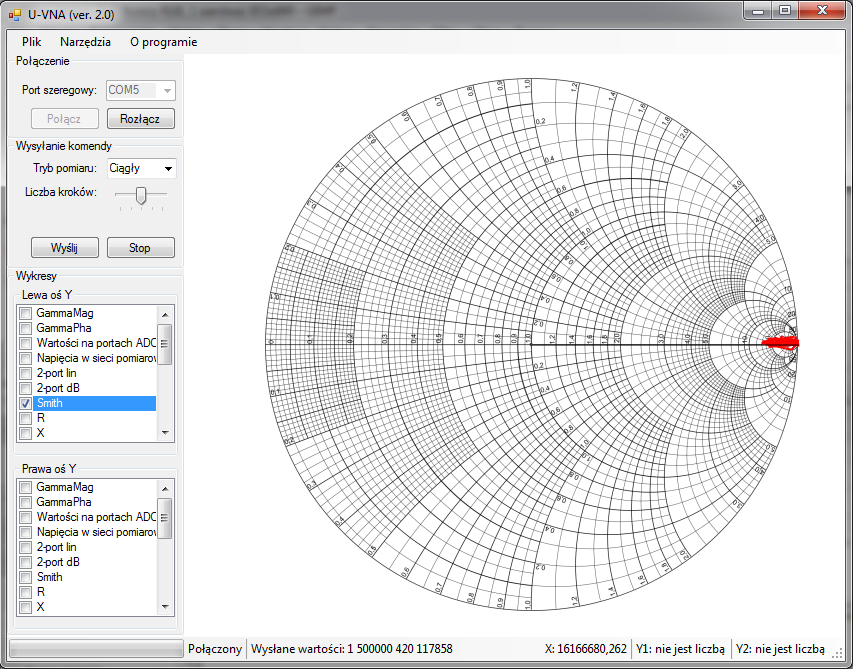This screenshot has width=853, height=669.
Task: Expand the Tryb pomiaru dropdown
Action: click(166, 168)
